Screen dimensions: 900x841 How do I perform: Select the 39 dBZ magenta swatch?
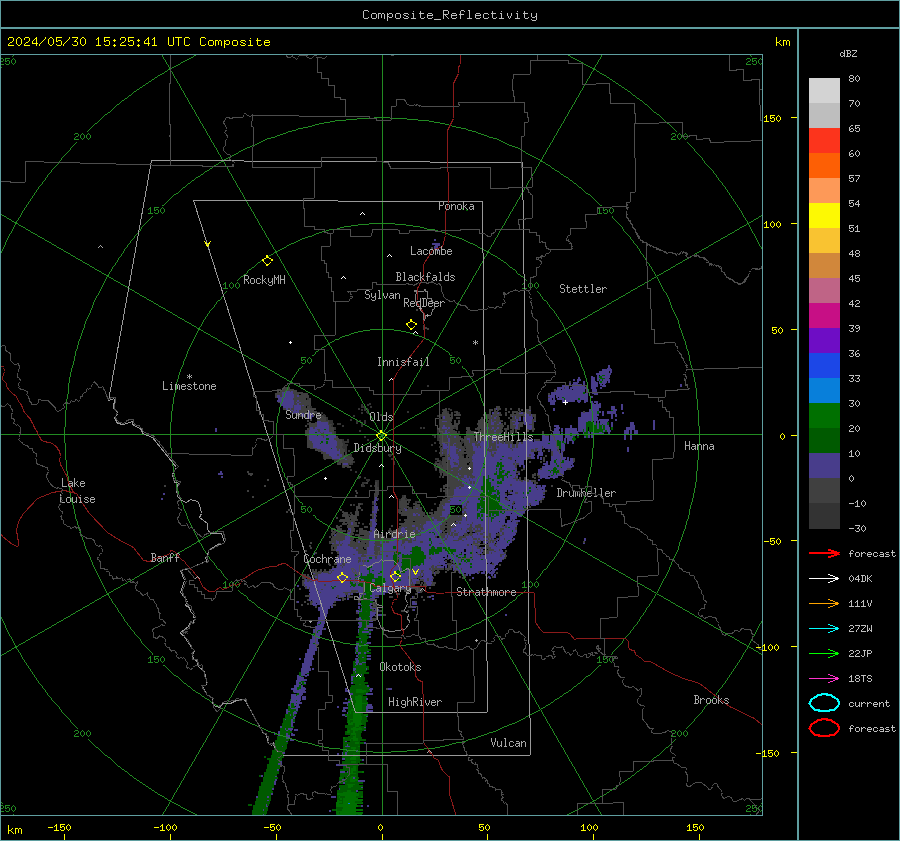point(824,315)
